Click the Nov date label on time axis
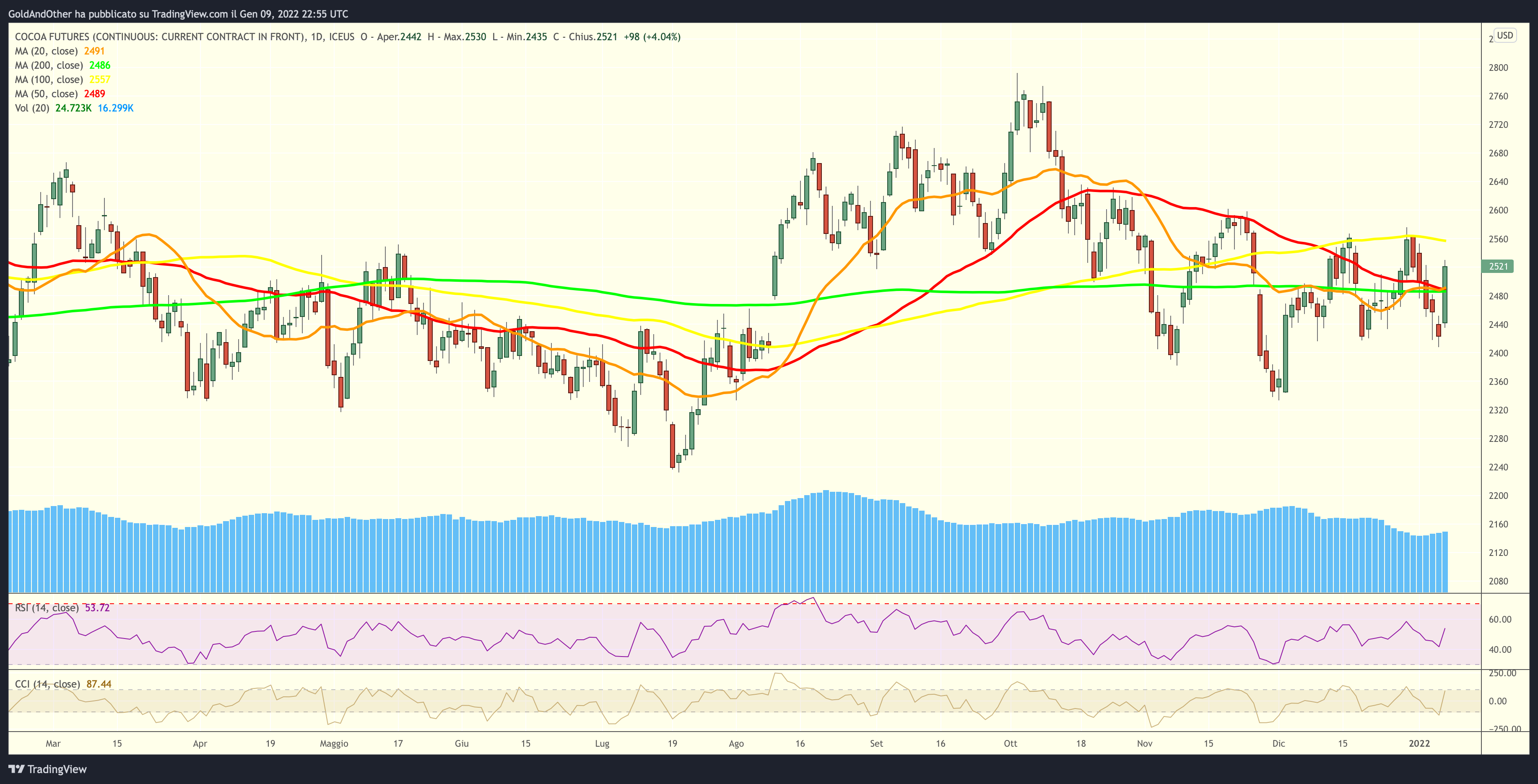 [x=1145, y=743]
